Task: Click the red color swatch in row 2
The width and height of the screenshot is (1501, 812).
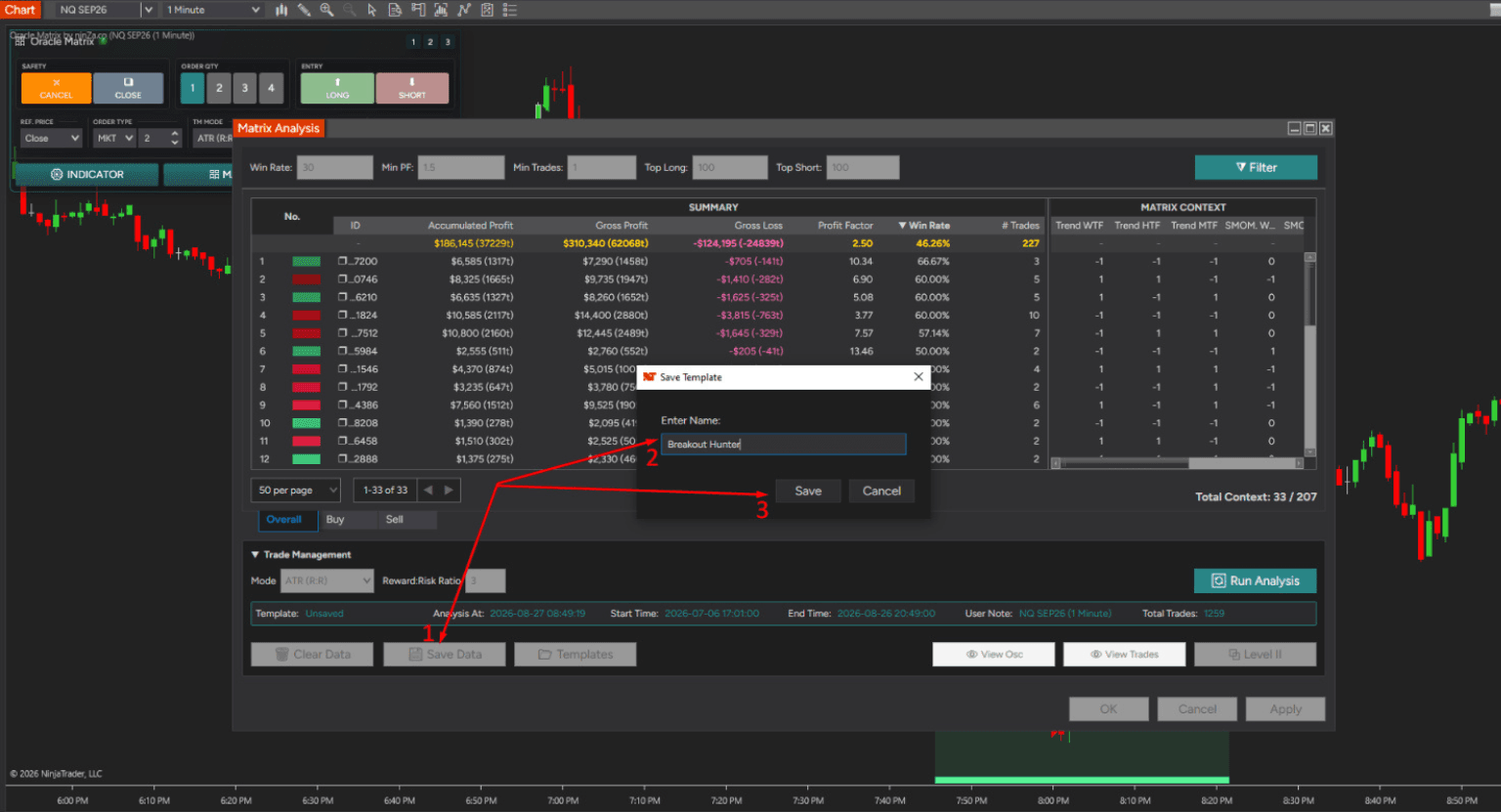Action: [306, 279]
